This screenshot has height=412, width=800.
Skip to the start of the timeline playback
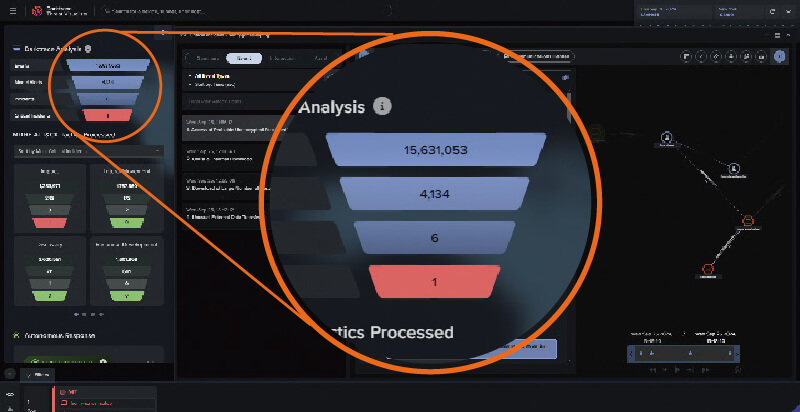pyautogui.click(x=653, y=370)
